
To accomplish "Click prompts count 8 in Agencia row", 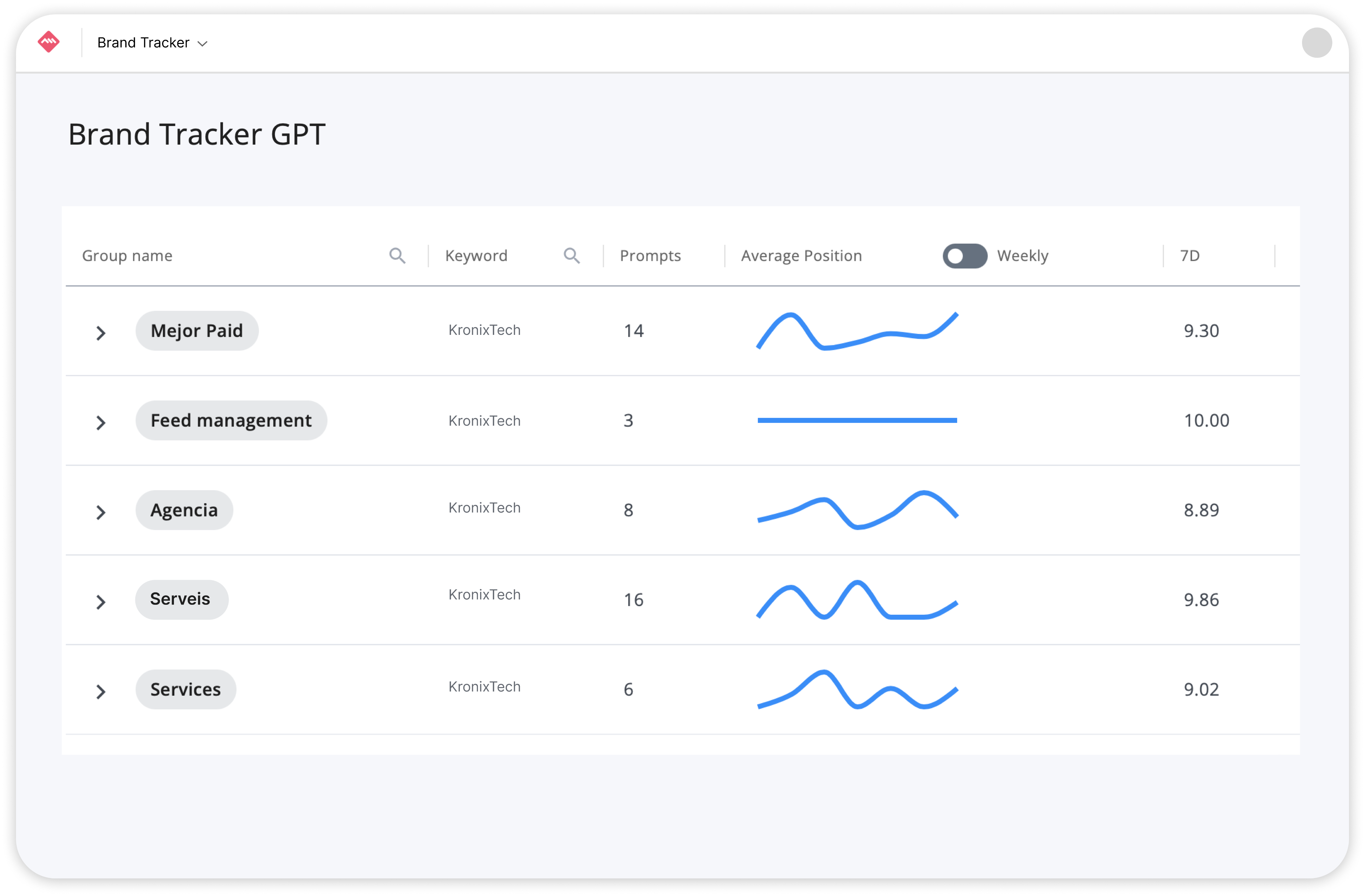I will click(x=629, y=510).
